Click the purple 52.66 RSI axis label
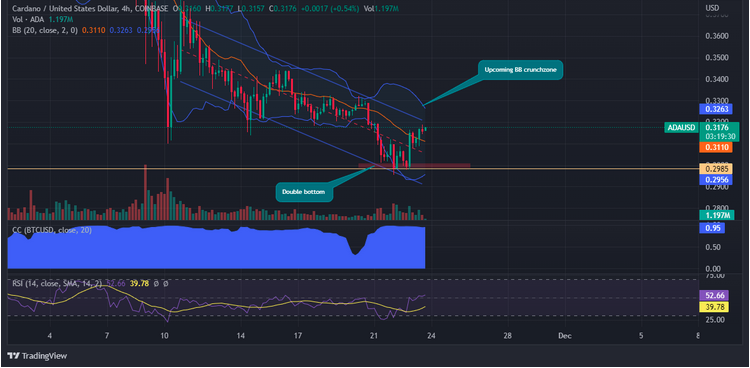This screenshot has width=750, height=368. pos(713,295)
